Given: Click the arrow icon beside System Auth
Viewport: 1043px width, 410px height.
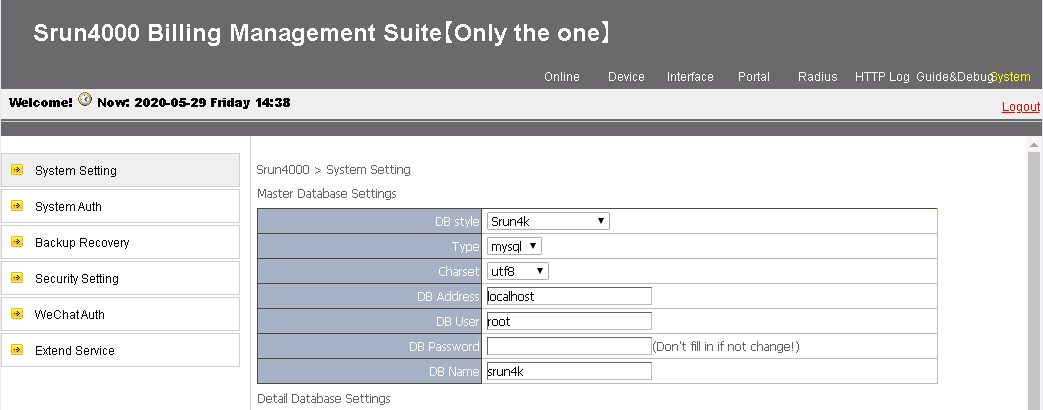Looking at the screenshot, I should pyautogui.click(x=17, y=206).
